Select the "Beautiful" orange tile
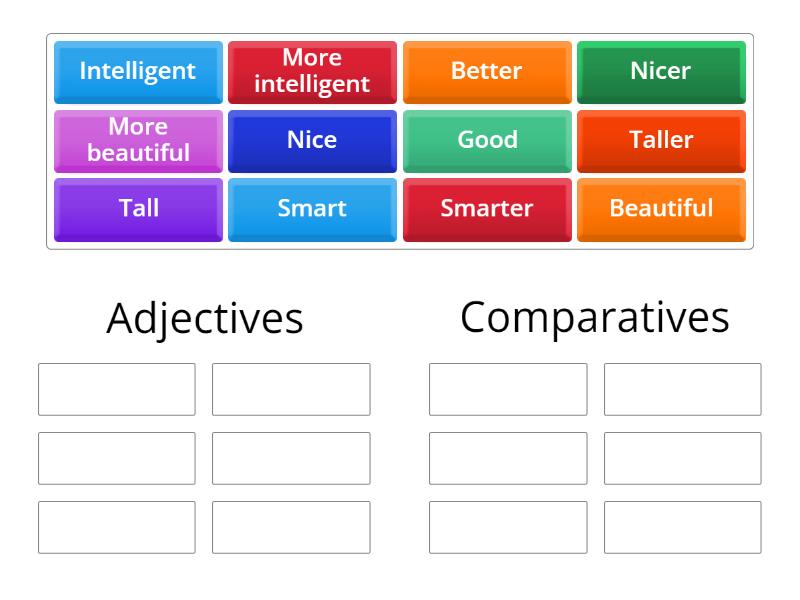 click(661, 209)
